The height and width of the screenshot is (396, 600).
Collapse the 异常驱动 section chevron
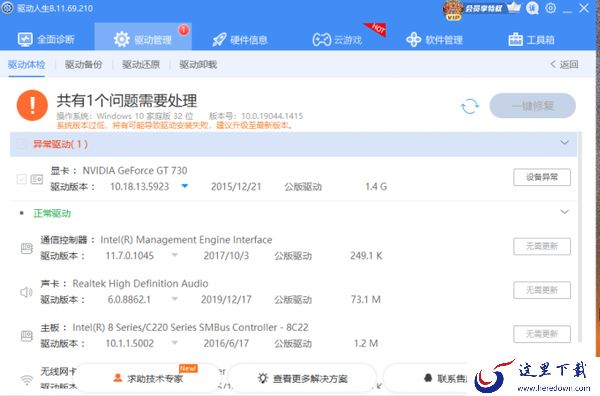[x=564, y=143]
